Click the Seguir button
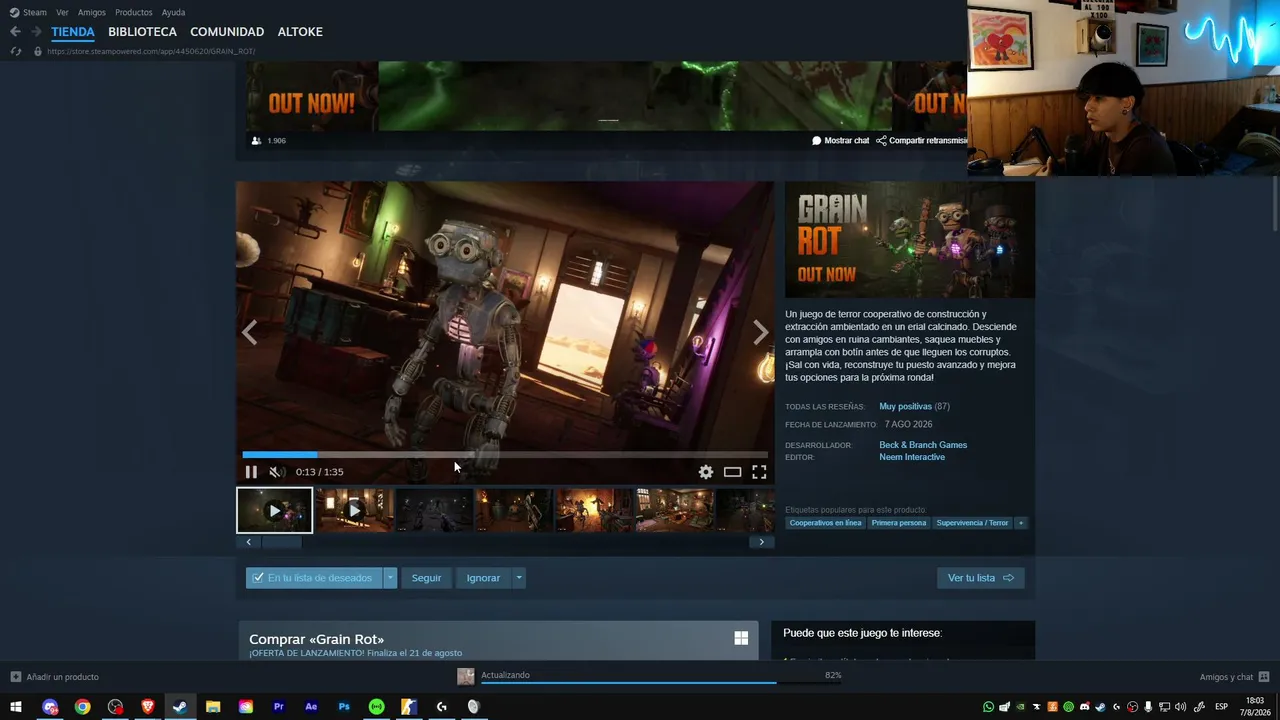The width and height of the screenshot is (1280, 720). click(x=426, y=578)
